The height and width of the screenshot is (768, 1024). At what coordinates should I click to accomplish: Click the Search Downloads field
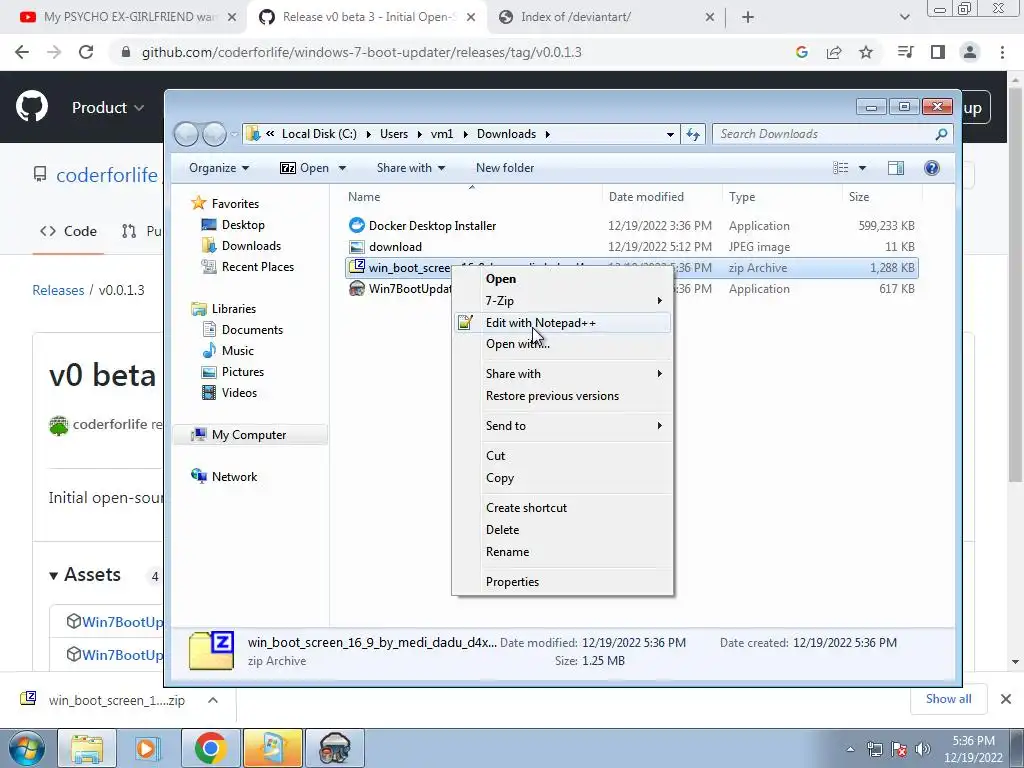click(x=833, y=134)
